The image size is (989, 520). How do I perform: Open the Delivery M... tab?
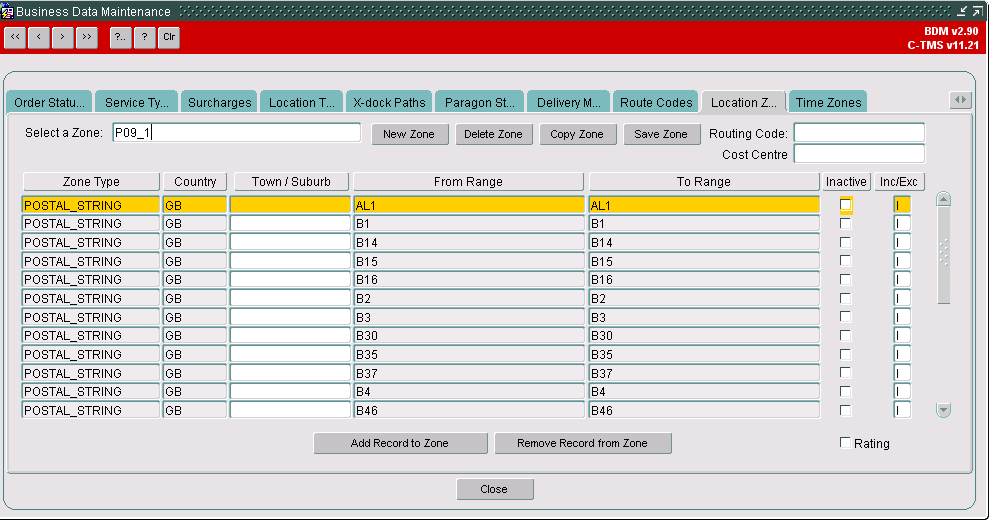pyautogui.click(x=568, y=102)
